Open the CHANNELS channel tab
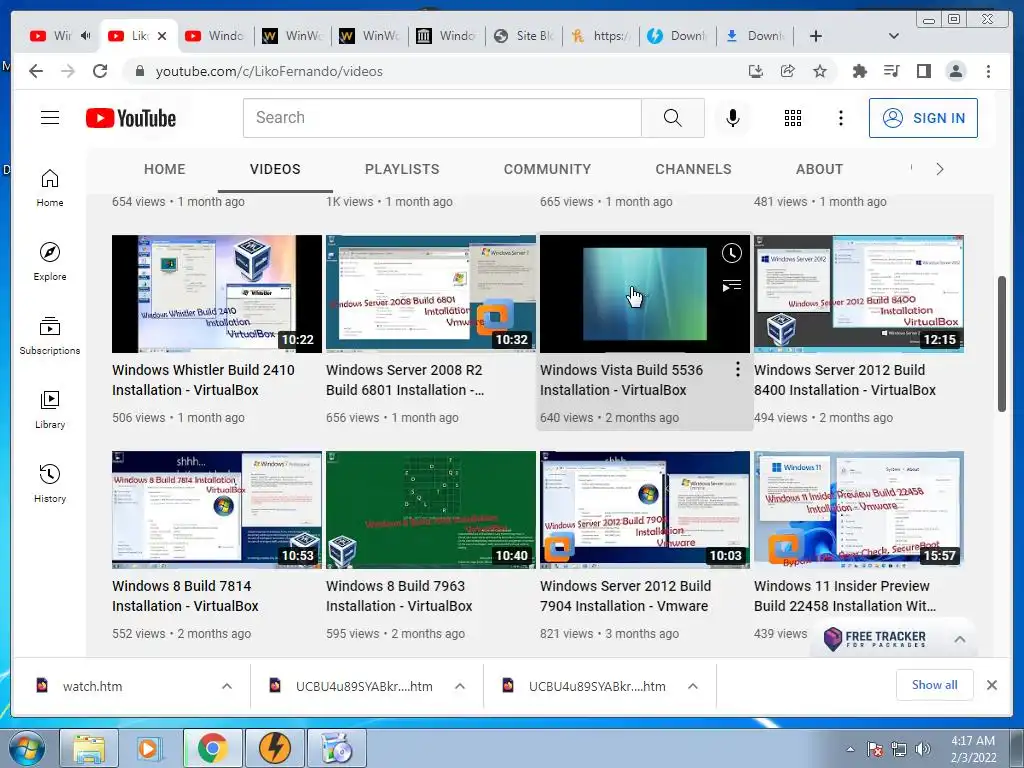The width and height of the screenshot is (1024, 768). tap(693, 169)
